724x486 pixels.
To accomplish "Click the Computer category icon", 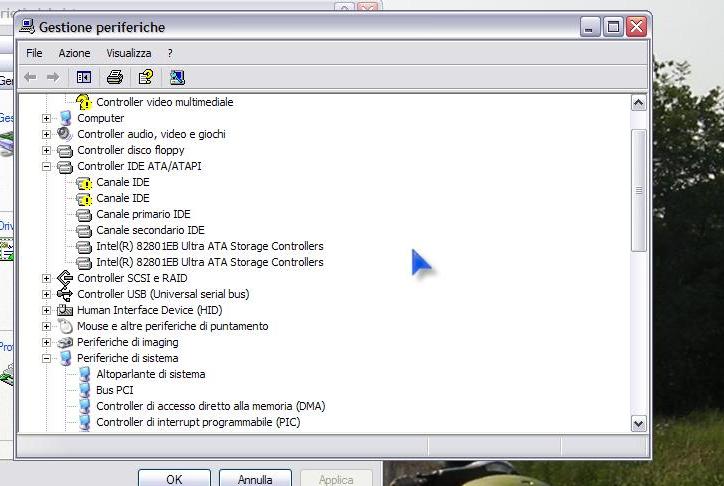I will [x=66, y=118].
